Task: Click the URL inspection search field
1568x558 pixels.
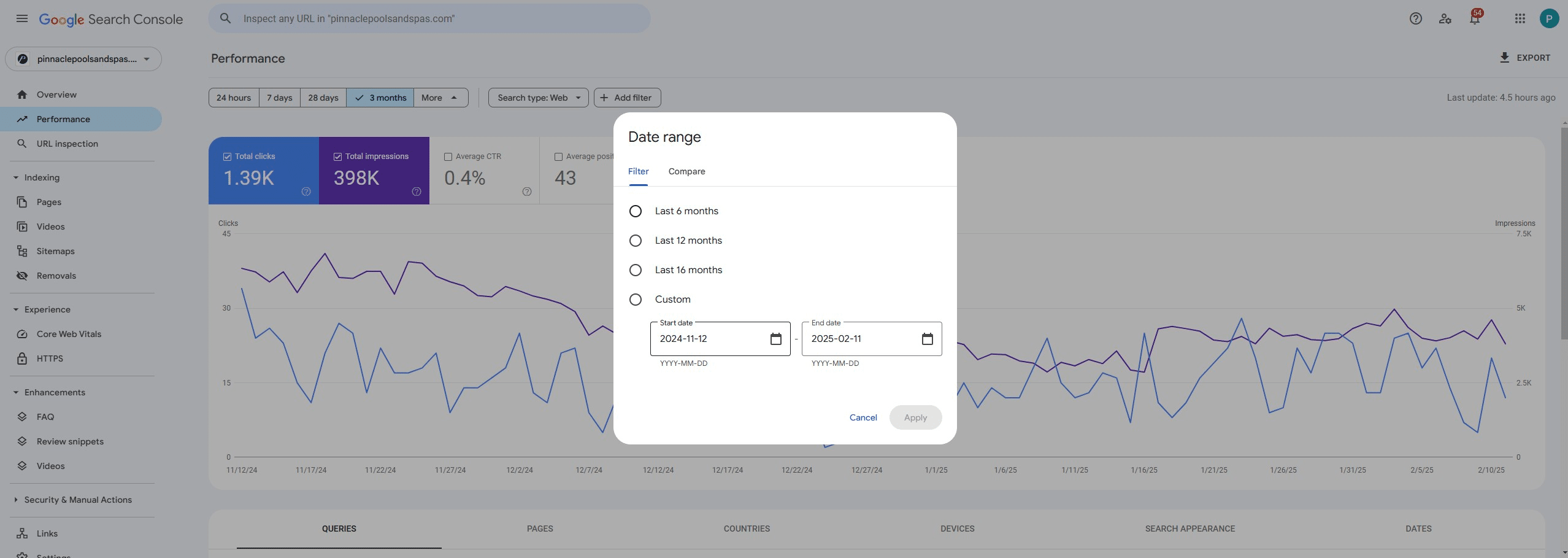Action: click(429, 18)
